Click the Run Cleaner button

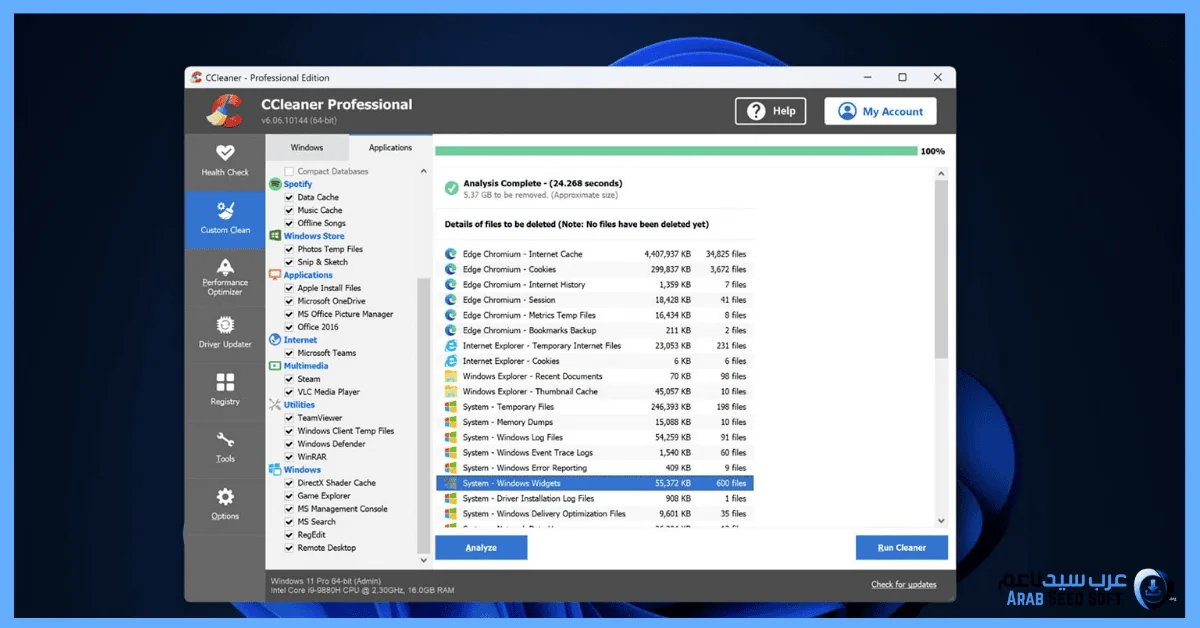coord(901,547)
